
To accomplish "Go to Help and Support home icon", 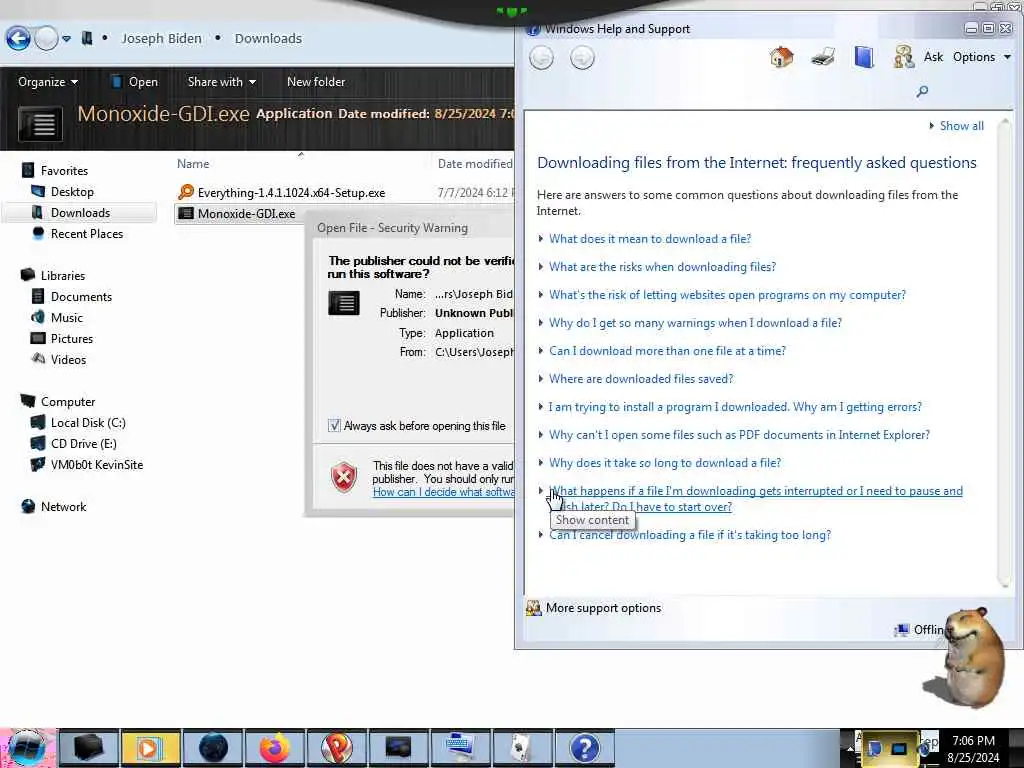I will point(781,57).
